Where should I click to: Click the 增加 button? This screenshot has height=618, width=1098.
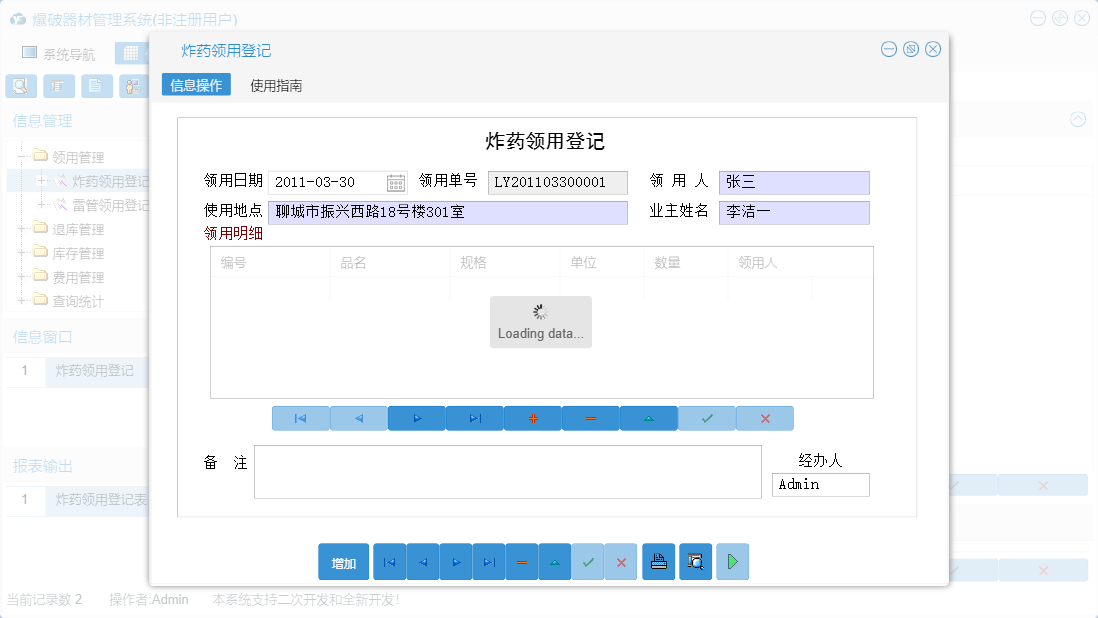click(x=343, y=561)
